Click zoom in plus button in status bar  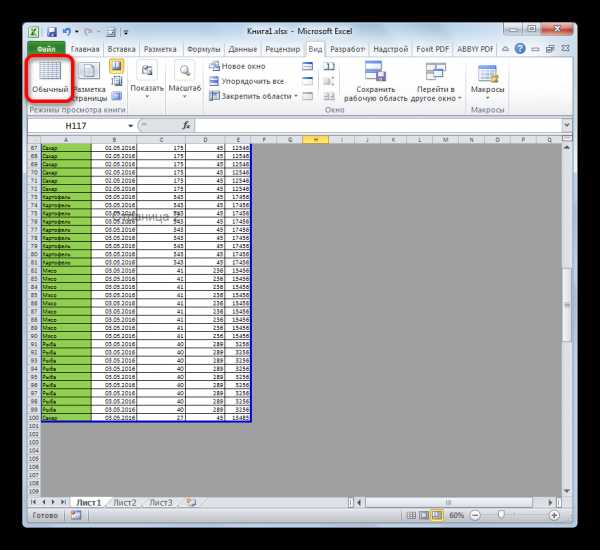pos(554,516)
